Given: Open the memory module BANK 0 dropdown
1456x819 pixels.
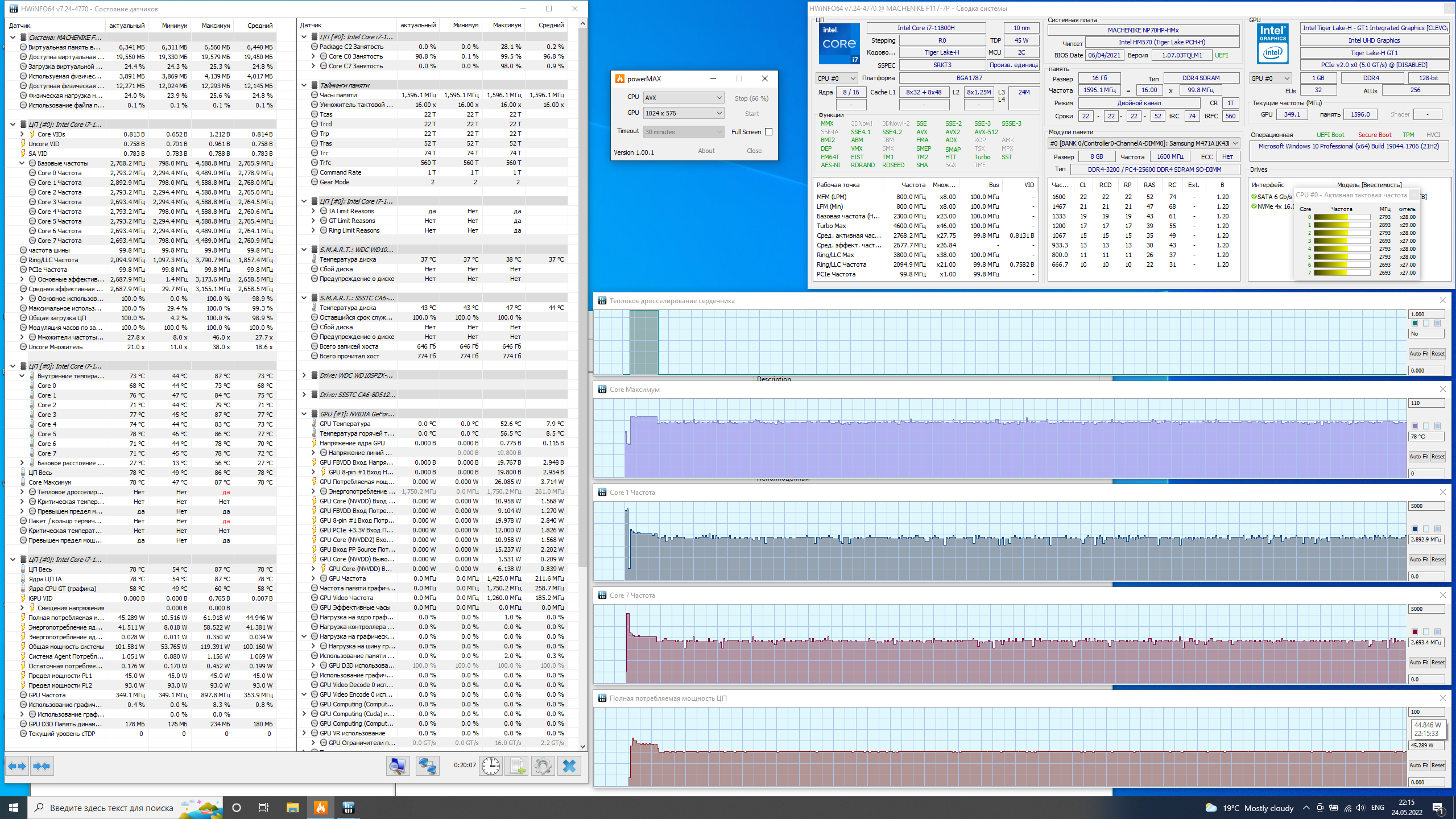Looking at the screenshot, I should pos(1143,143).
